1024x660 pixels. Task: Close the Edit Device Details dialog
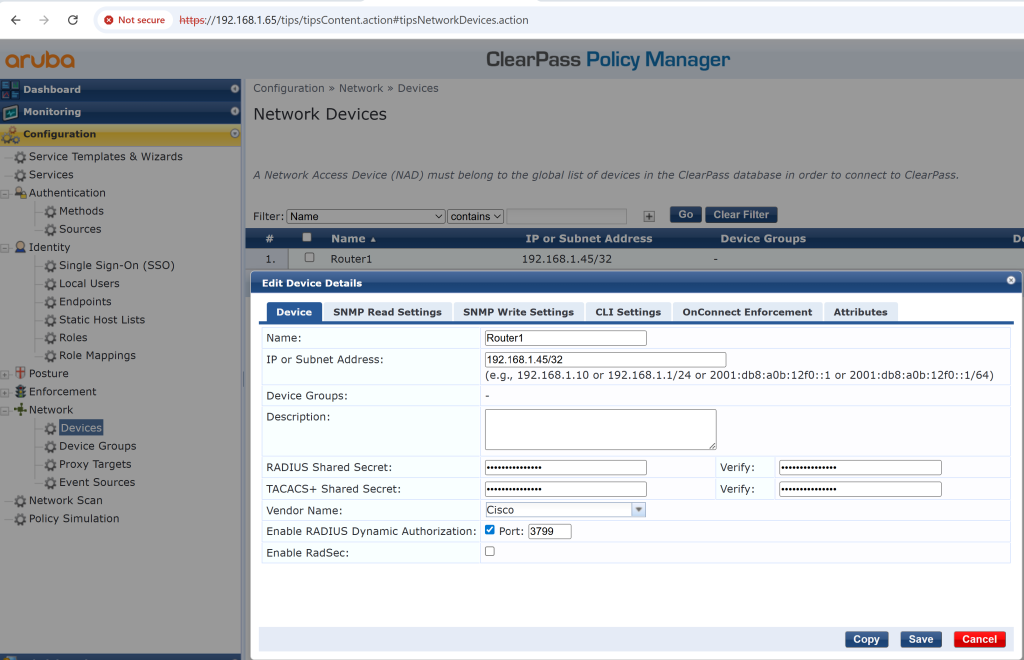point(1011,281)
